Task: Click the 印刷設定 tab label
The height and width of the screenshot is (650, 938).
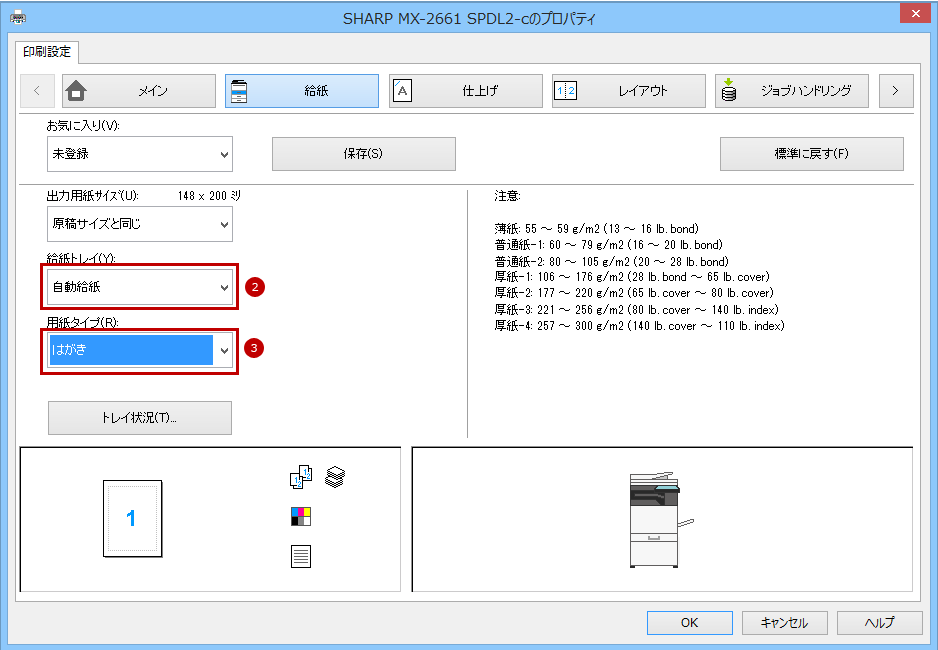Action: coord(47,52)
